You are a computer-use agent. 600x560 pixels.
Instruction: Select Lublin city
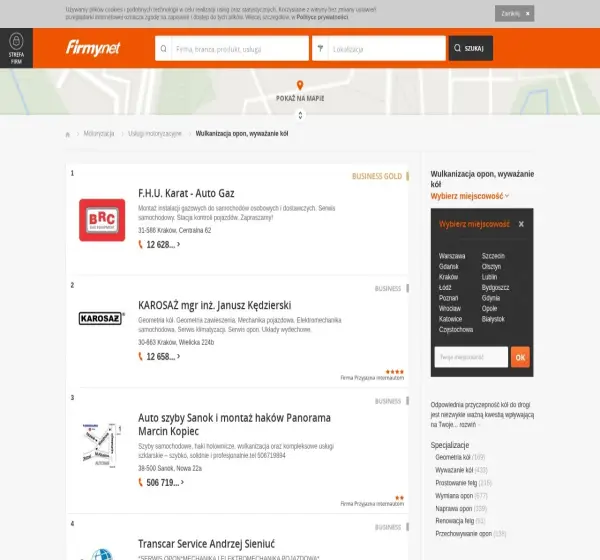click(489, 277)
